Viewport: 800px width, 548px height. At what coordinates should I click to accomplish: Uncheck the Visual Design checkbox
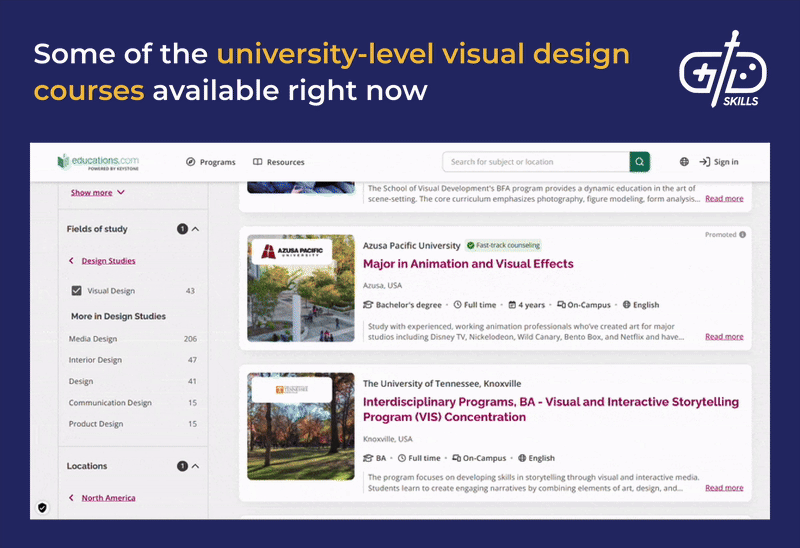77,291
